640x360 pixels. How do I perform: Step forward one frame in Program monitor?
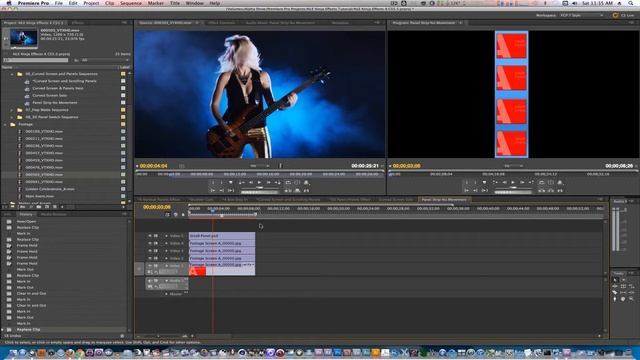point(522,182)
